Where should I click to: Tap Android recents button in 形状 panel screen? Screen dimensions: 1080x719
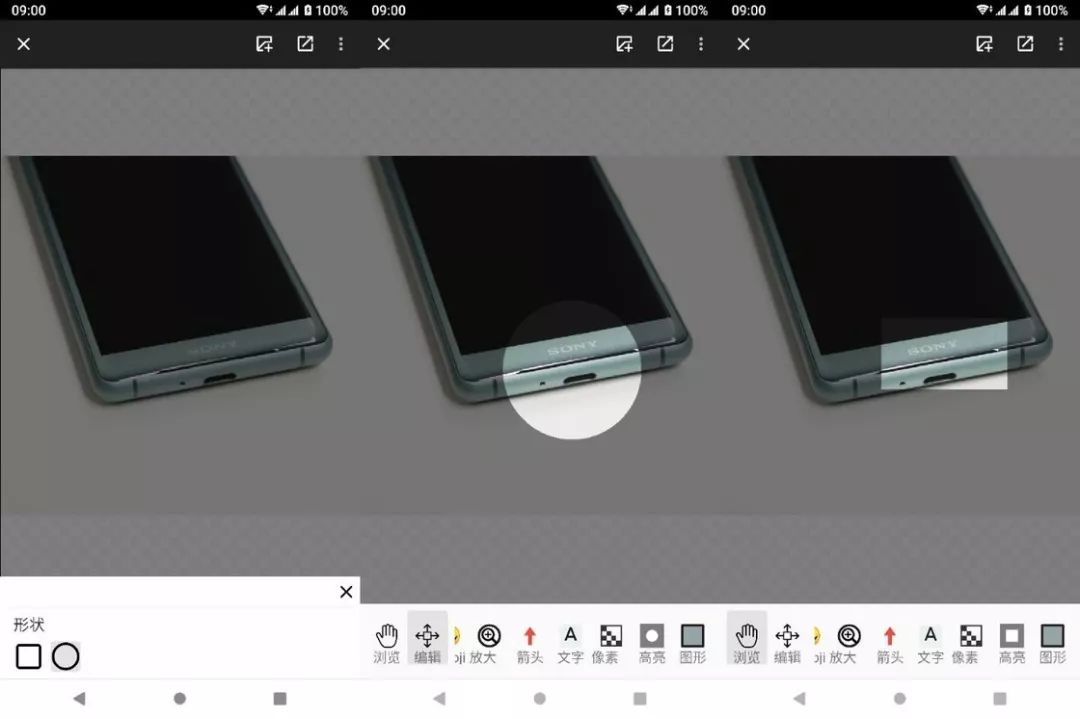[x=280, y=699]
